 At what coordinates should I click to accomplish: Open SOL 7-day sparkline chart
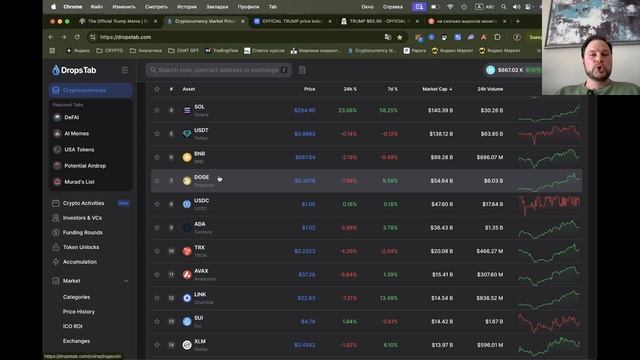pyautogui.click(x=549, y=113)
